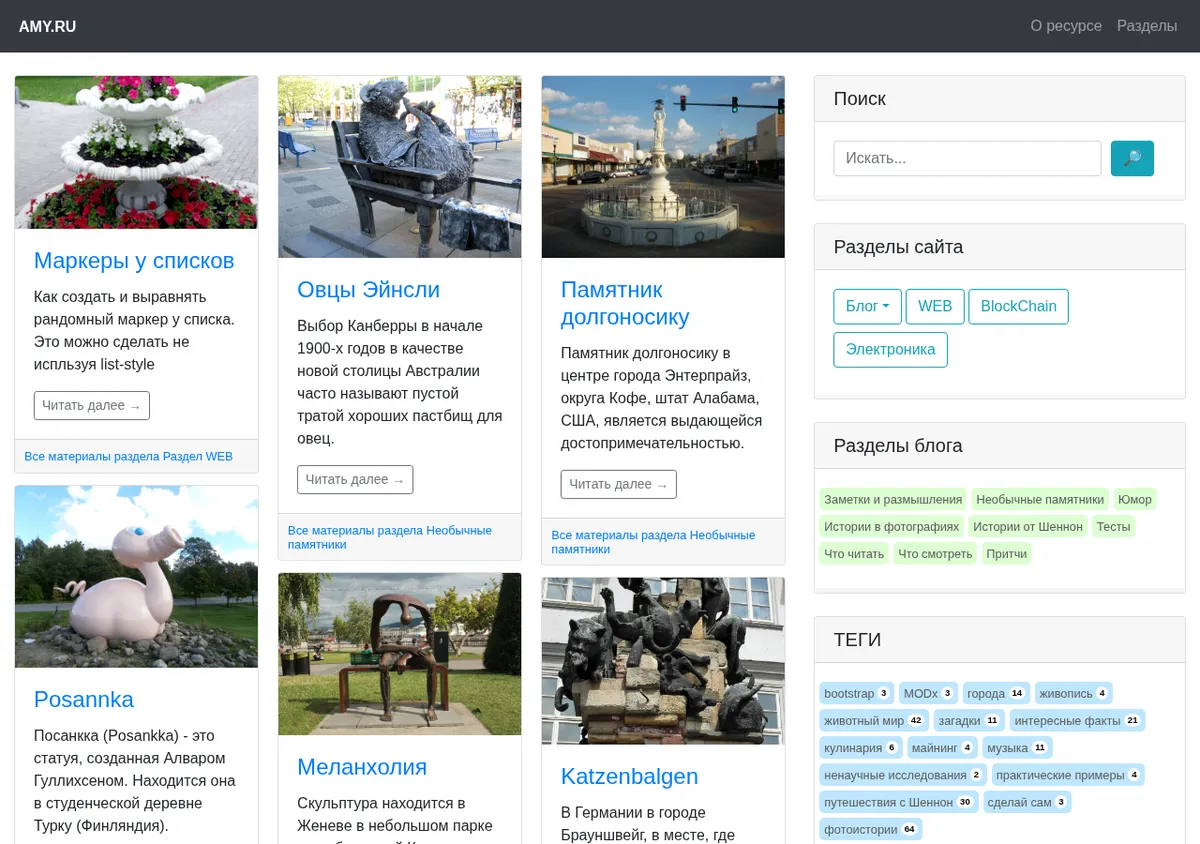
Task: Select the BlockChain section button
Action: click(1018, 306)
